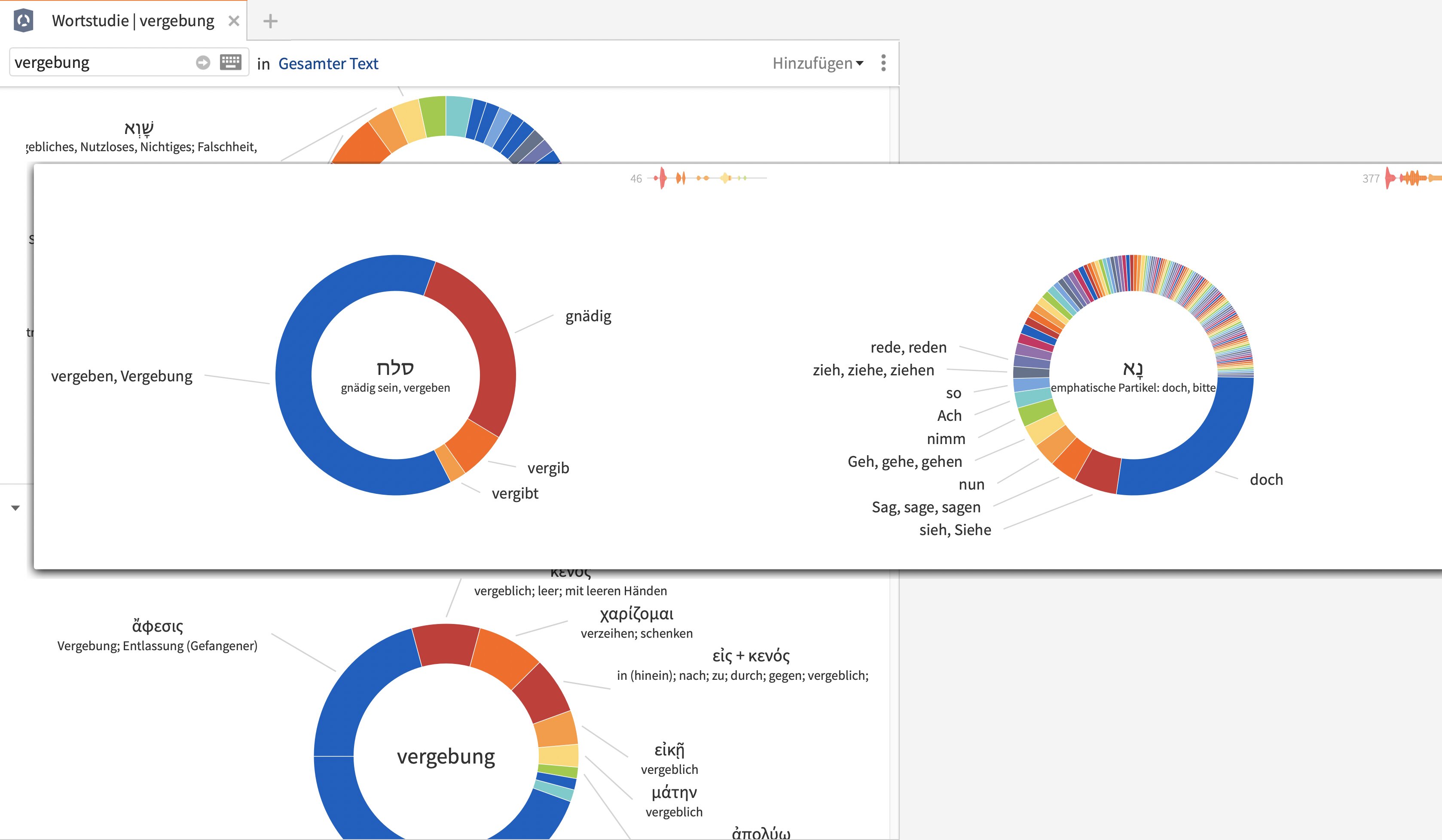The width and height of the screenshot is (1442, 840).
Task: Click the Gesamter Text link
Action: click(x=328, y=64)
